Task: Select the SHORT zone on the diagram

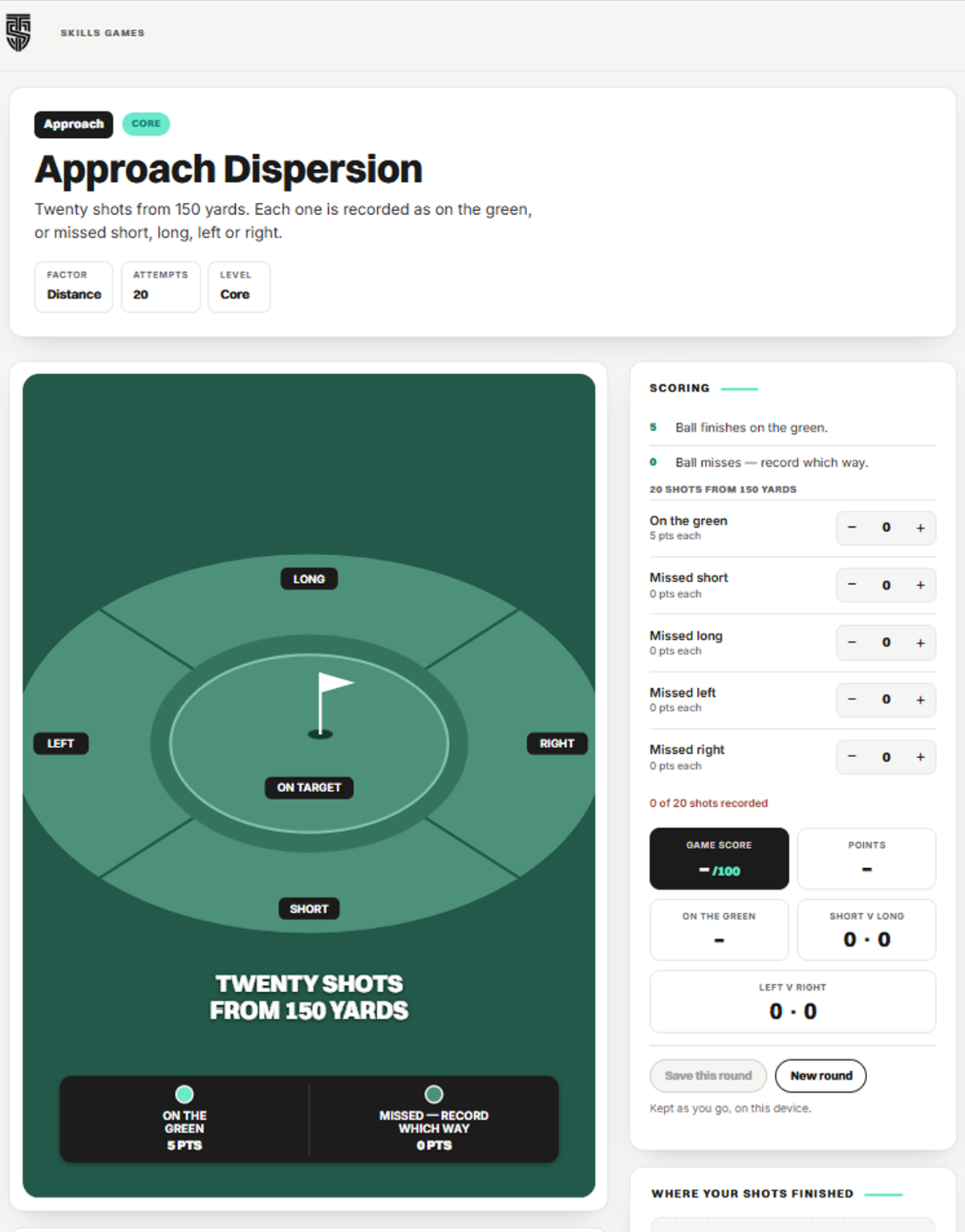Action: 309,909
